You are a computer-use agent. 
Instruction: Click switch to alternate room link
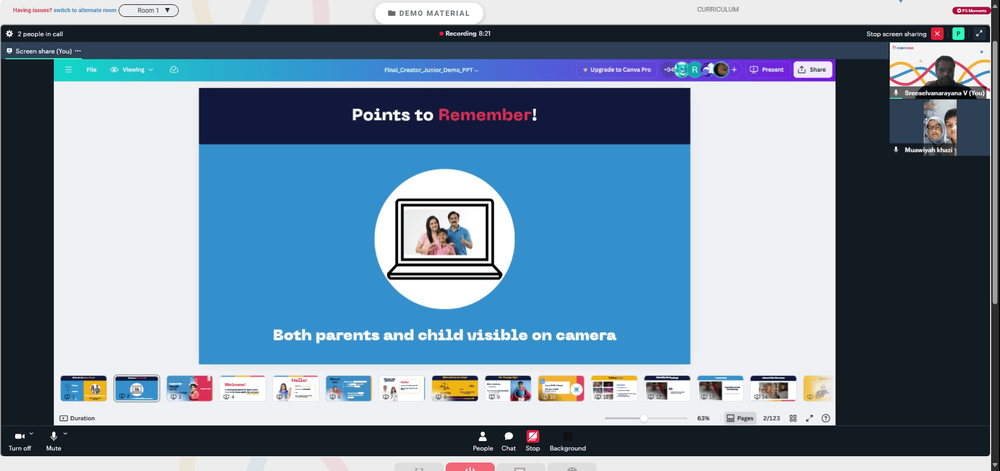coord(84,10)
